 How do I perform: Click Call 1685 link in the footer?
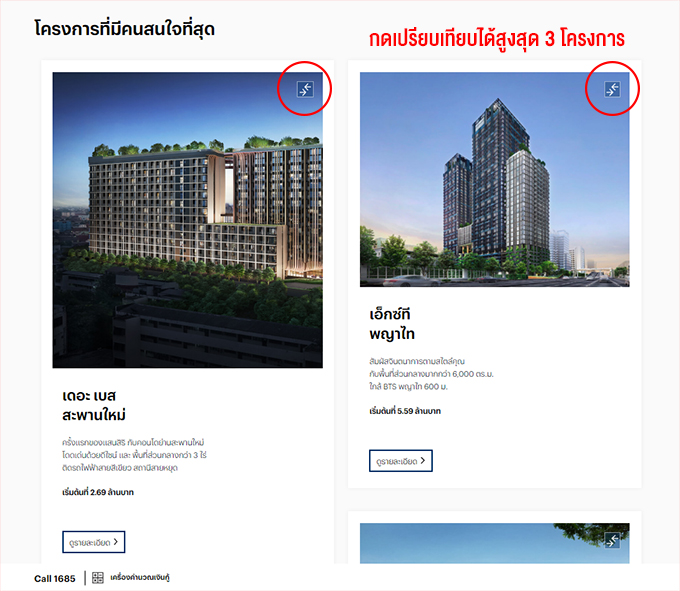pyautogui.click(x=55, y=578)
